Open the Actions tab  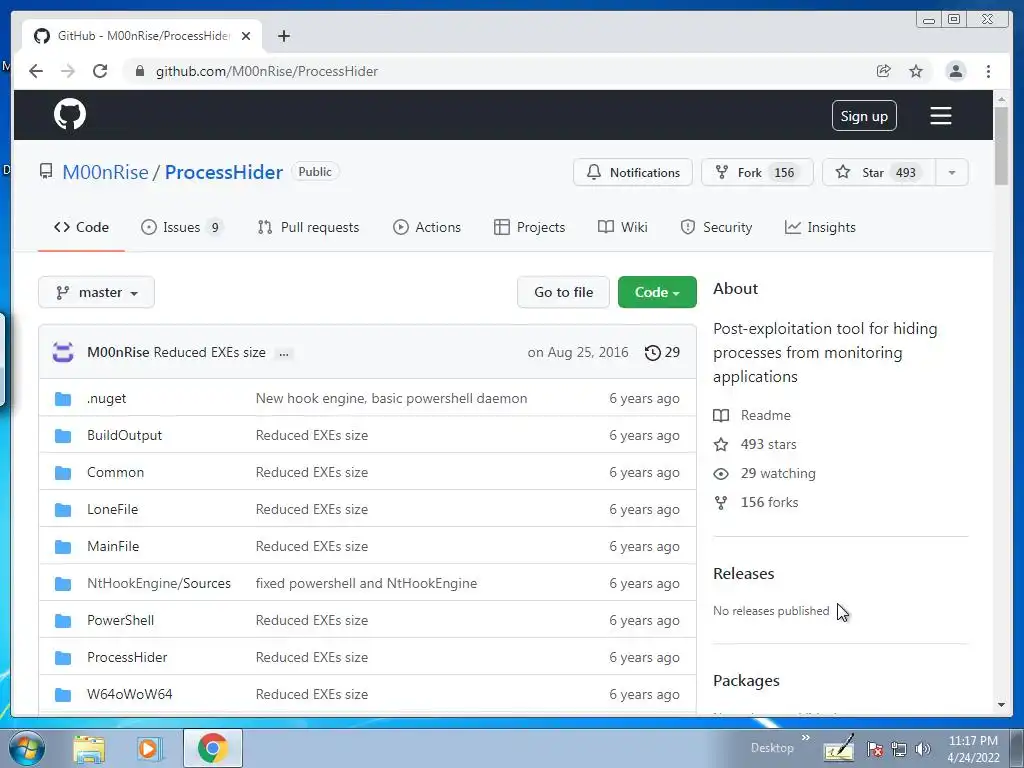(x=426, y=227)
